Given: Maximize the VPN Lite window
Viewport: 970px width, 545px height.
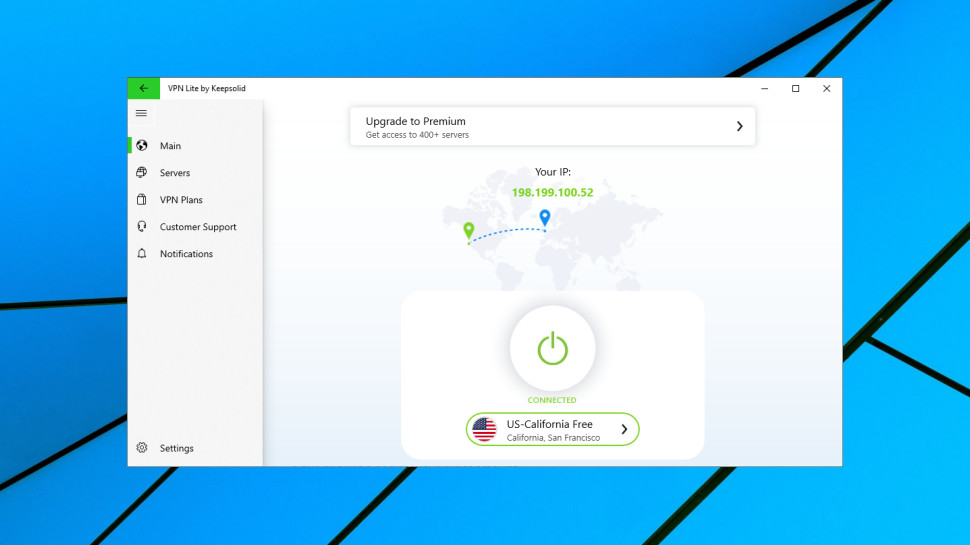Looking at the screenshot, I should (796, 88).
